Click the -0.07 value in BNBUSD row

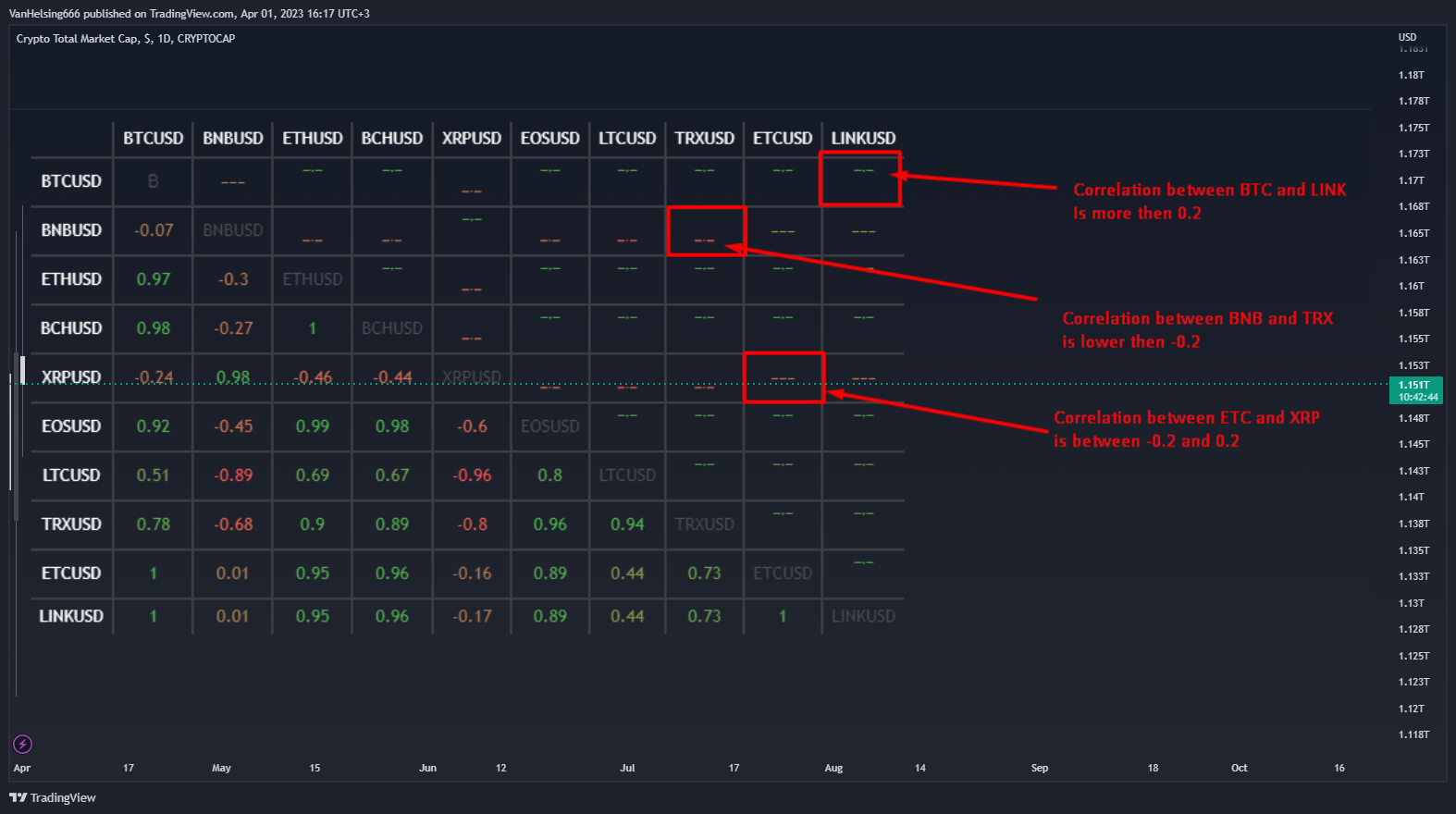(154, 230)
